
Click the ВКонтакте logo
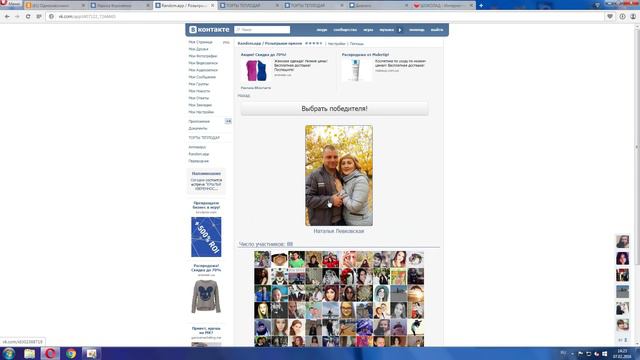tap(209, 30)
